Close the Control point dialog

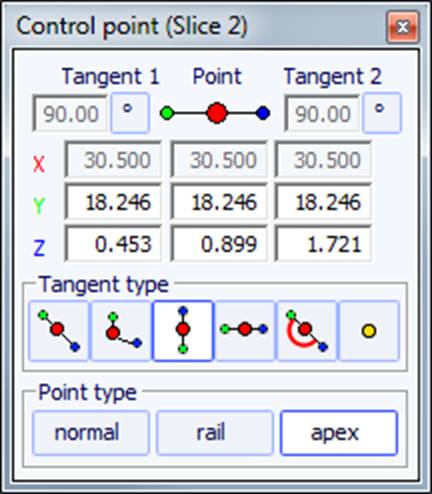[x=403, y=27]
